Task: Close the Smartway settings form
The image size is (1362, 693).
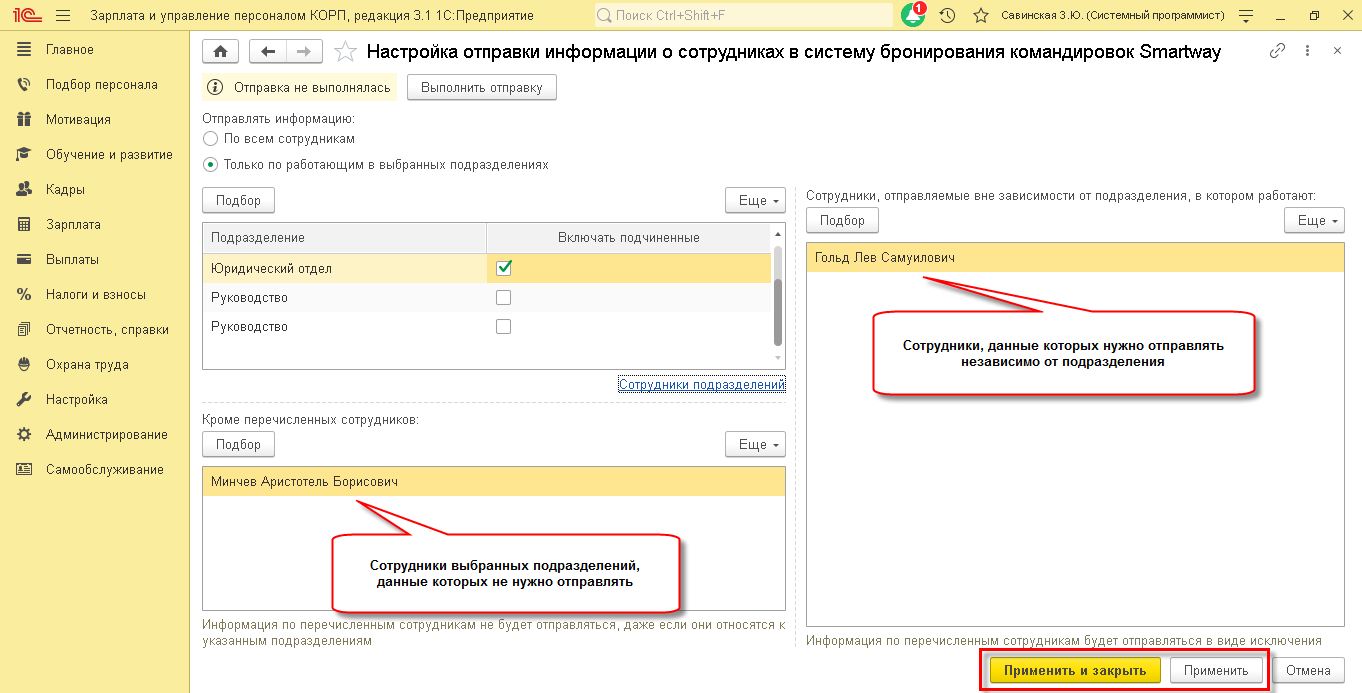Action: [1337, 51]
